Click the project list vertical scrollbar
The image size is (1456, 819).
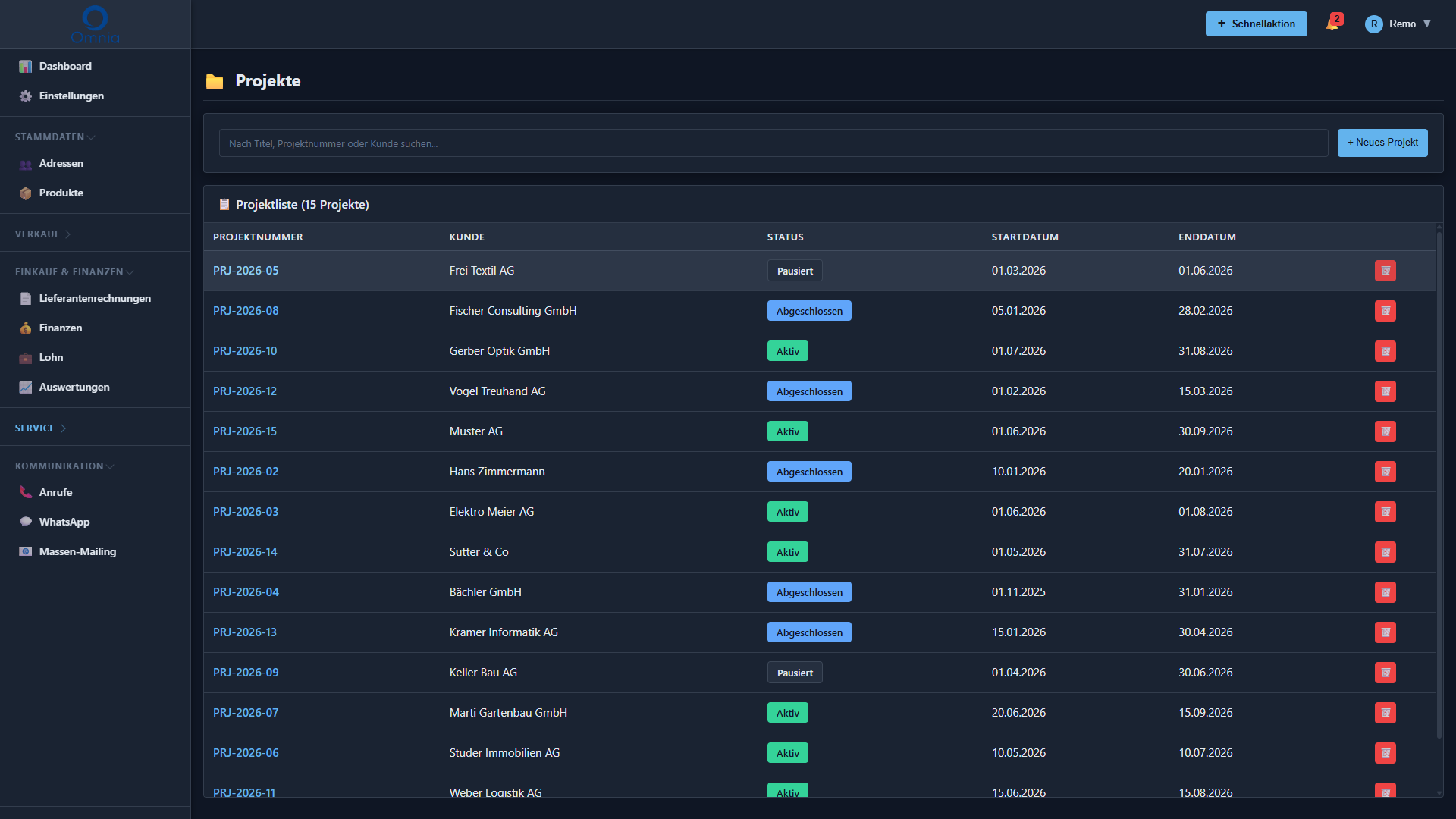point(1439,485)
